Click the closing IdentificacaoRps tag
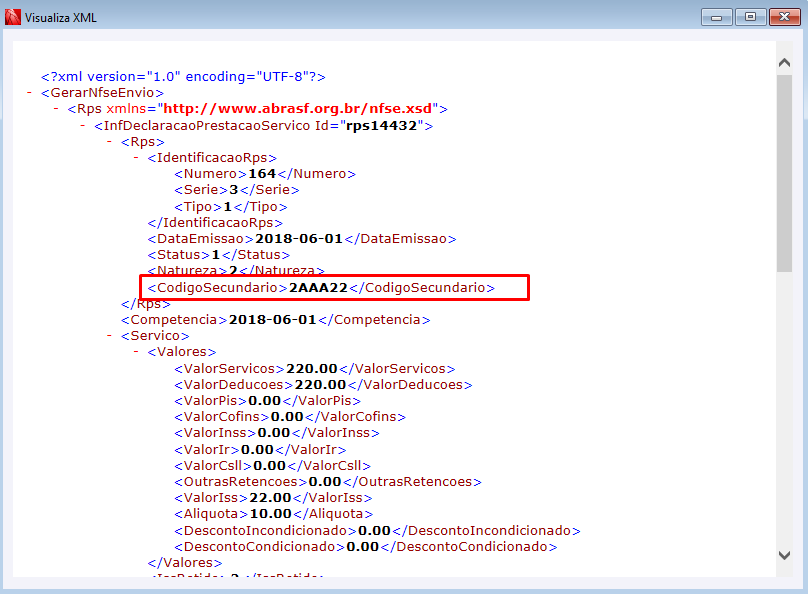This screenshot has height=594, width=808. (215, 223)
